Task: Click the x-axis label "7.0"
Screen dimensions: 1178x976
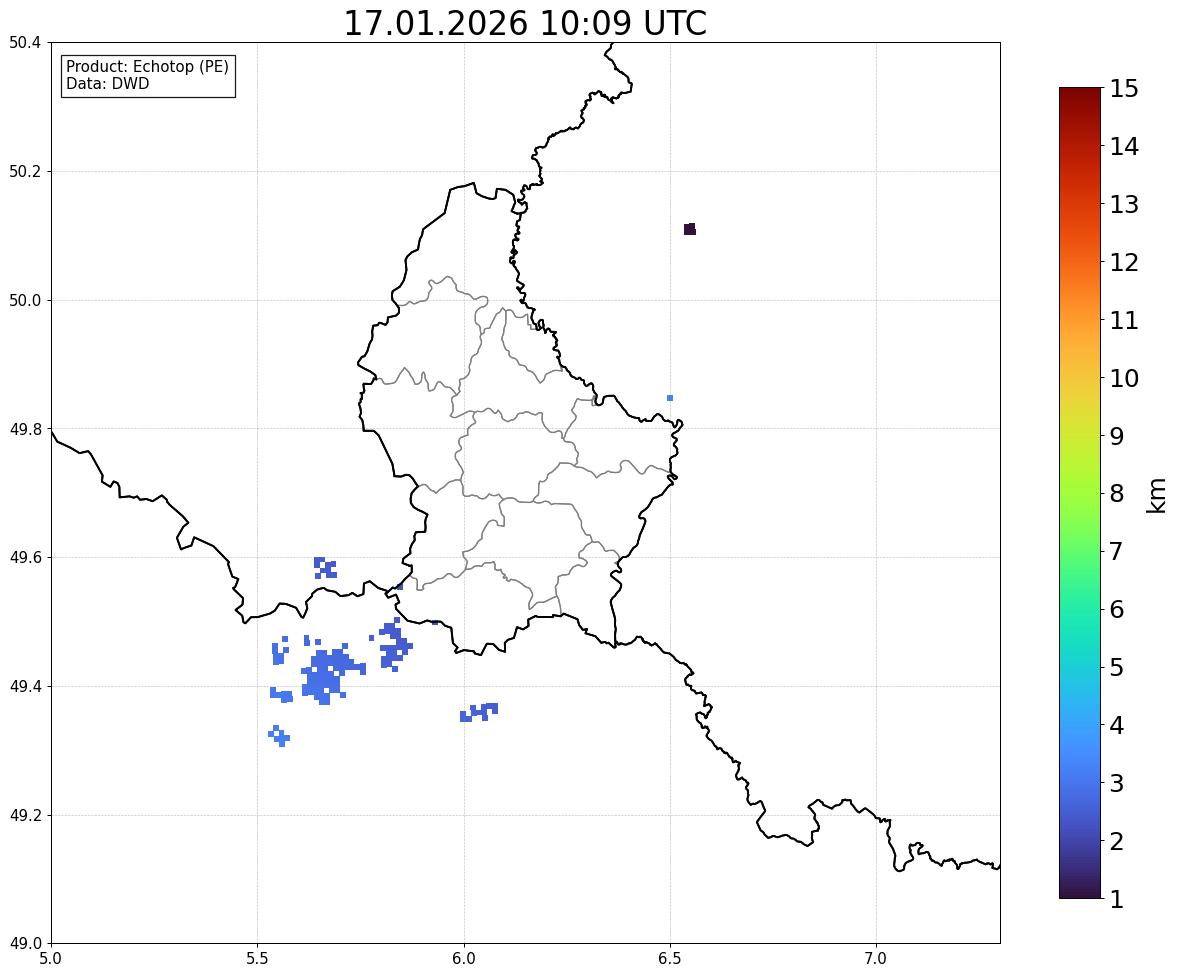Action: pos(876,959)
